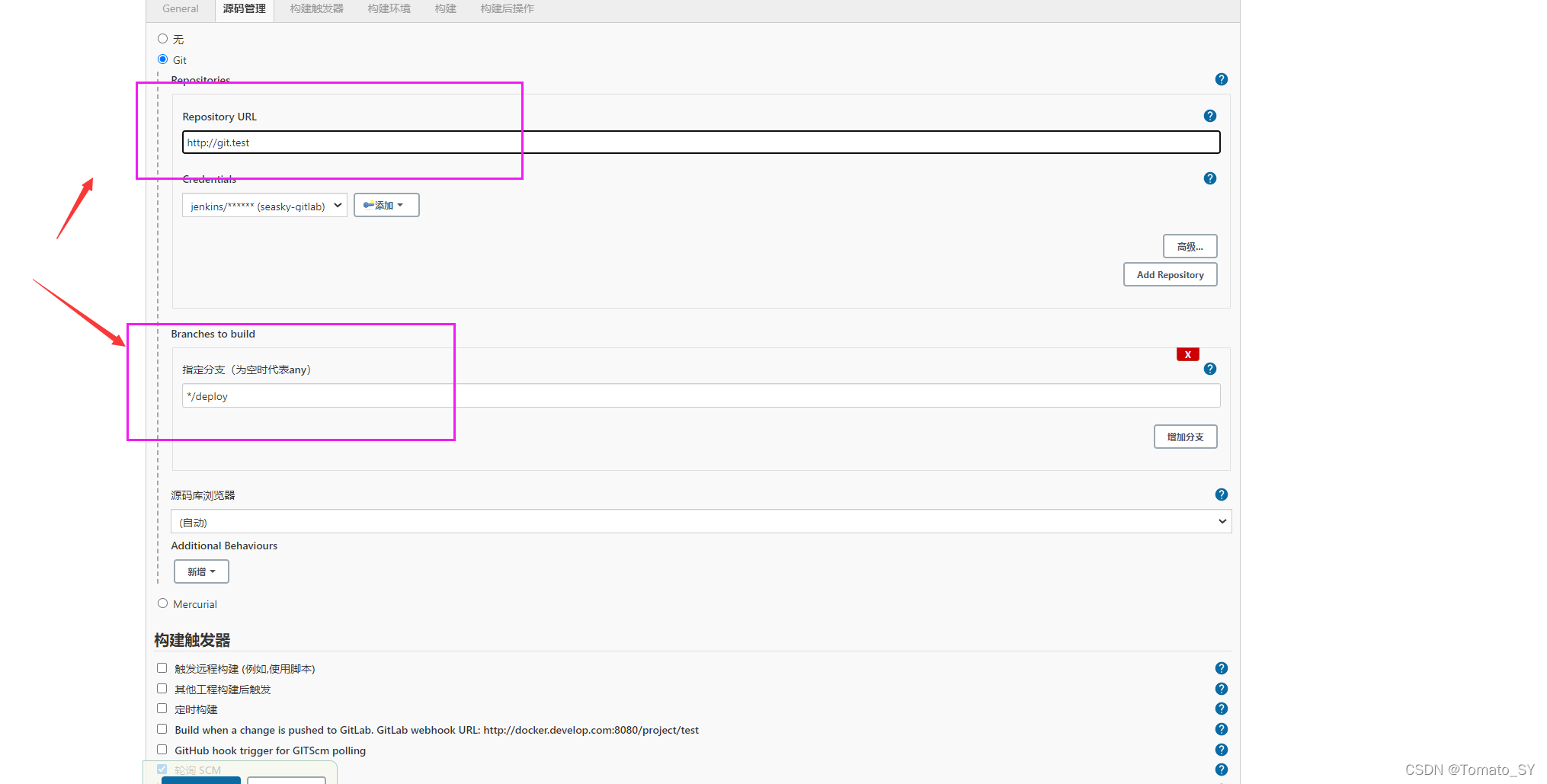Open help for GitLab push build trigger
This screenshot has height=784, width=1547.
click(1221, 729)
